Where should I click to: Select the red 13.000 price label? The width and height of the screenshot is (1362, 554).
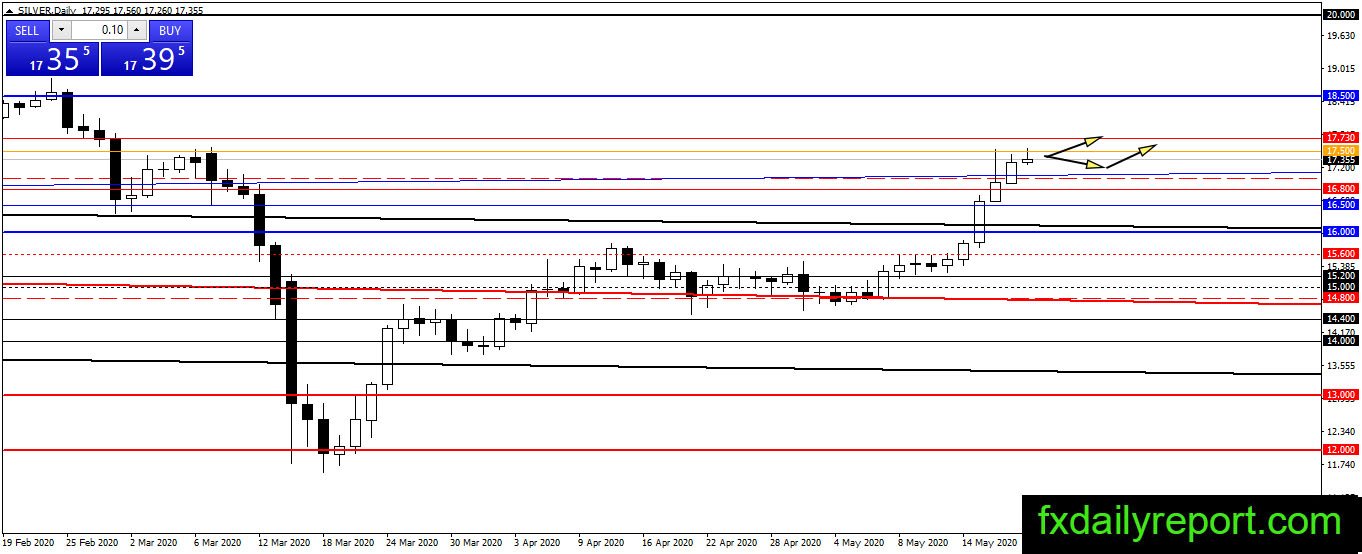pyautogui.click(x=1340, y=395)
